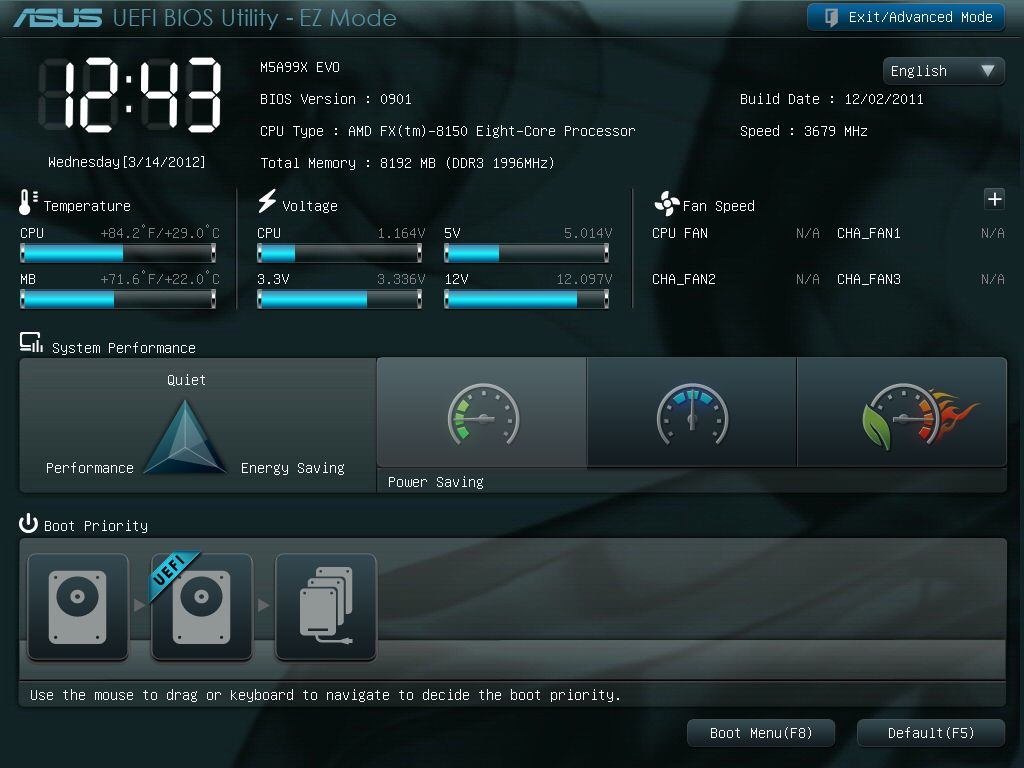Expand fan speed list with plus icon
1024x768 pixels.
(994, 199)
